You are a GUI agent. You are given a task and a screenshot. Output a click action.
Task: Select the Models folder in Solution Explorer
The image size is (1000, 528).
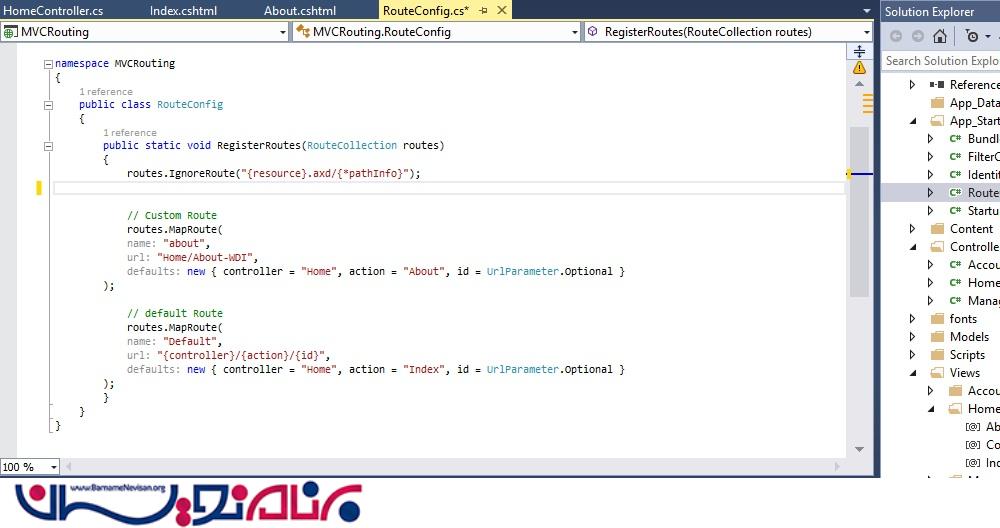click(x=968, y=337)
